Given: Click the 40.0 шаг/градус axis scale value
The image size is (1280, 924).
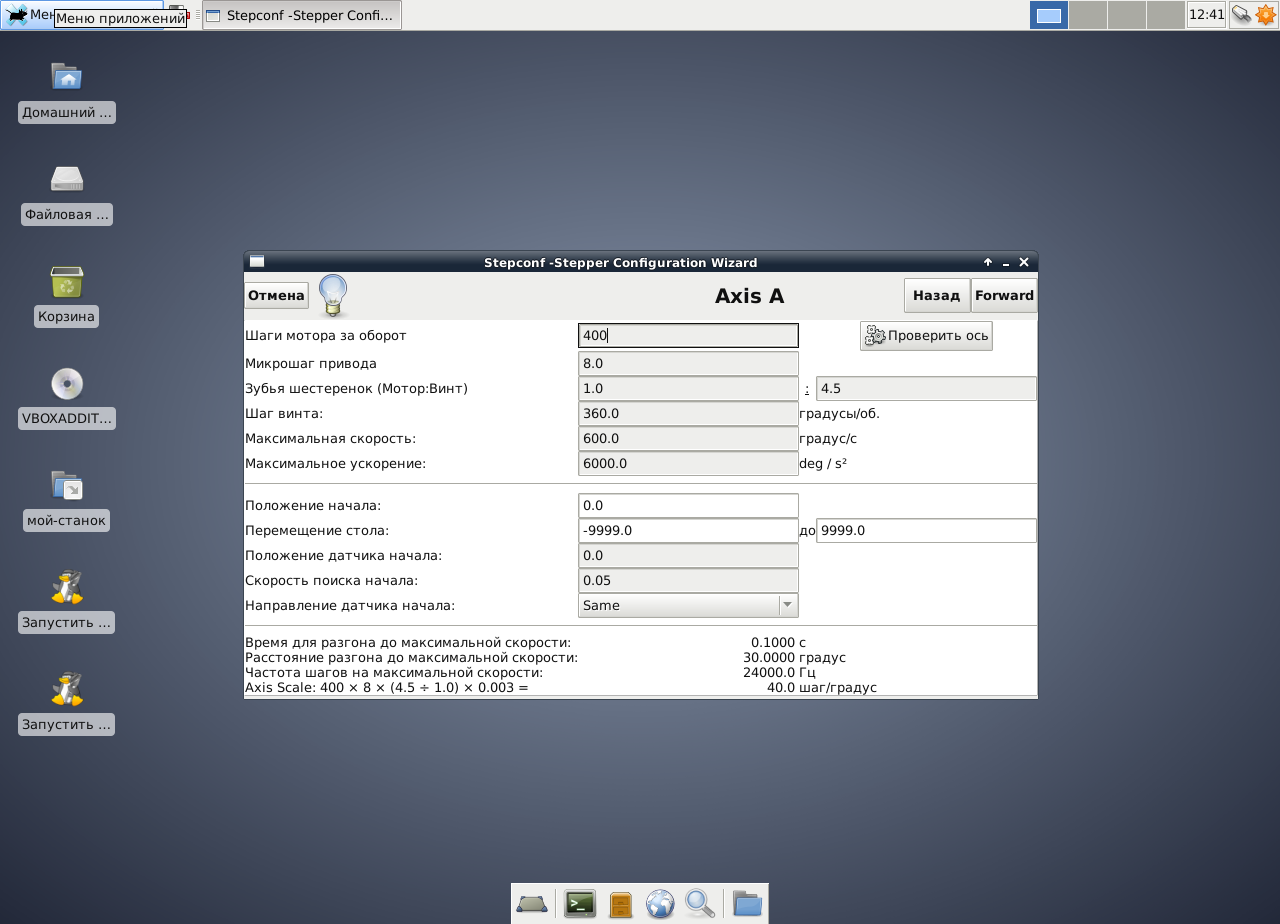Looking at the screenshot, I should pos(822,688).
